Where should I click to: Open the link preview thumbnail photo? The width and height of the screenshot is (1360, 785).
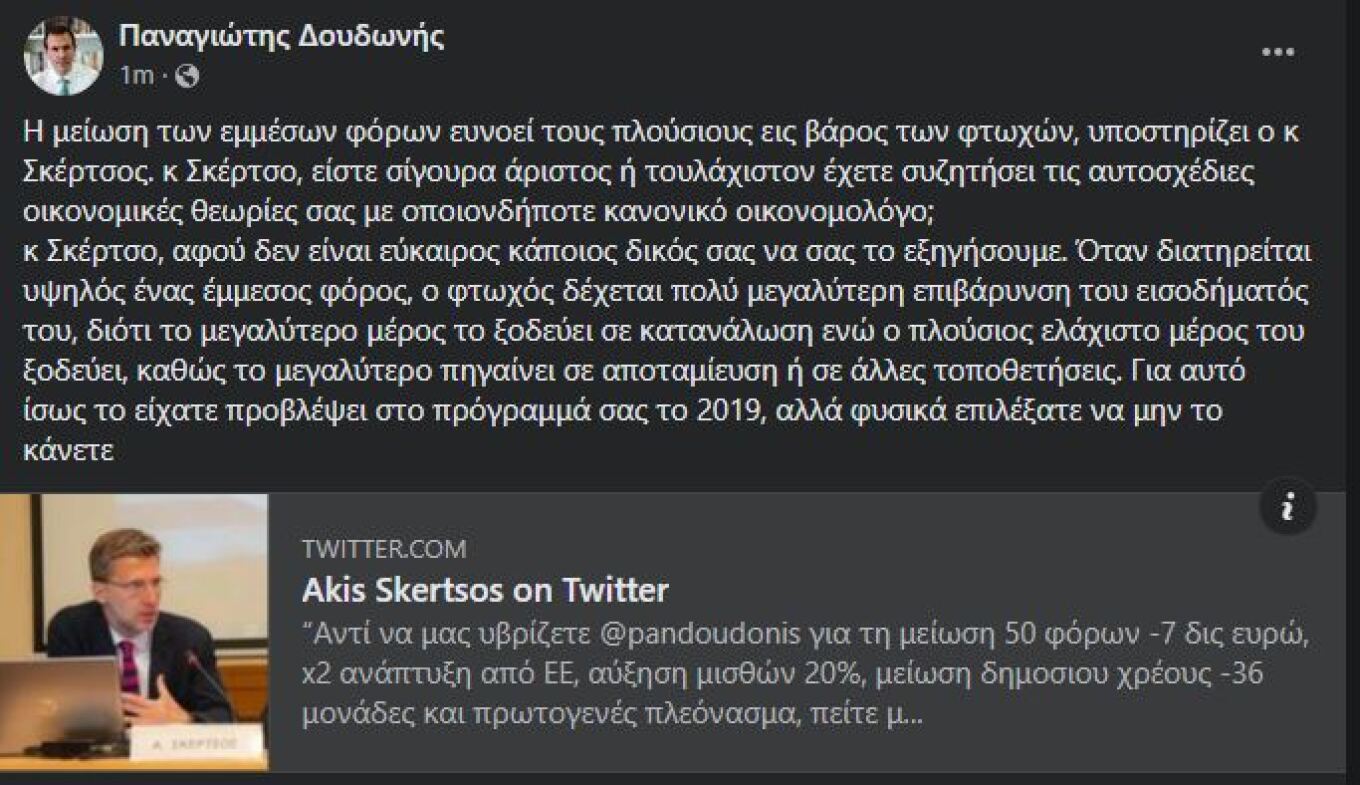(134, 632)
